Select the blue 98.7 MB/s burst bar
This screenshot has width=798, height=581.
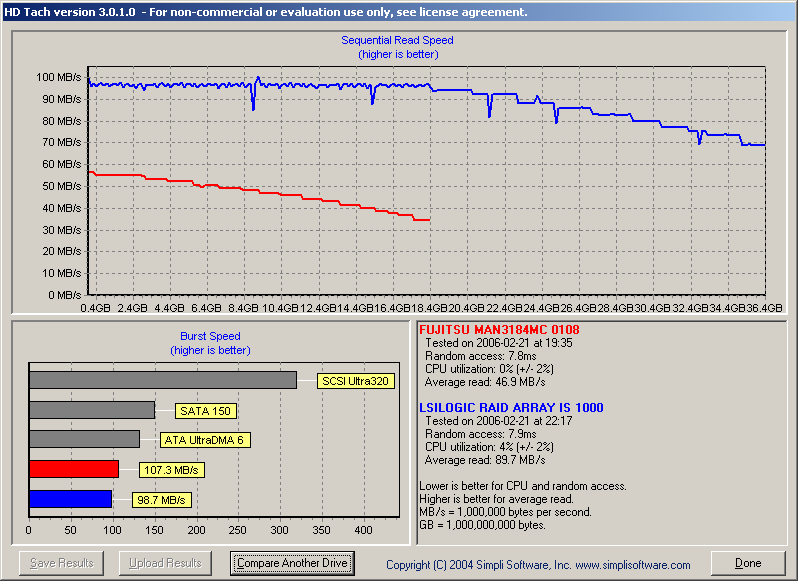pyautogui.click(x=70, y=499)
